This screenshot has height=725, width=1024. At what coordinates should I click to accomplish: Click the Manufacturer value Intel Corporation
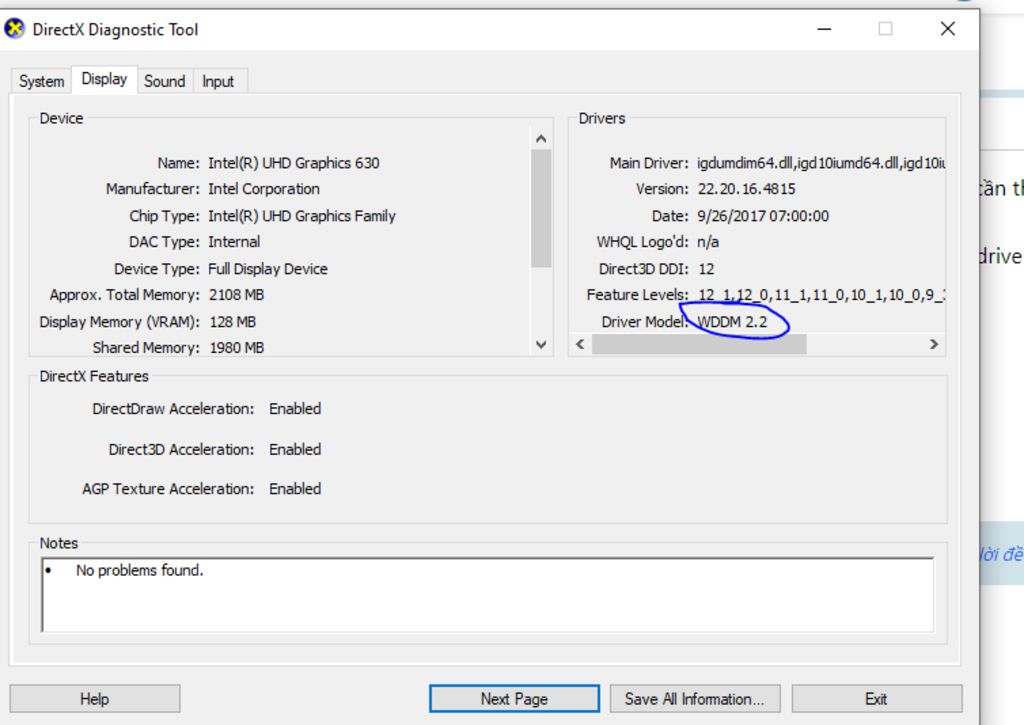264,189
